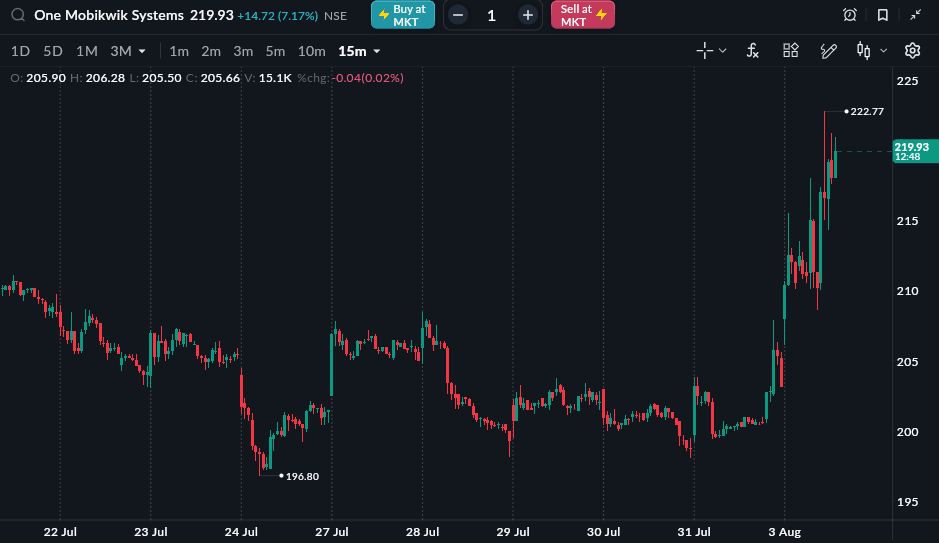Click the Sell at MKT button
Viewport: 939px width, 543px height.
[583, 15]
